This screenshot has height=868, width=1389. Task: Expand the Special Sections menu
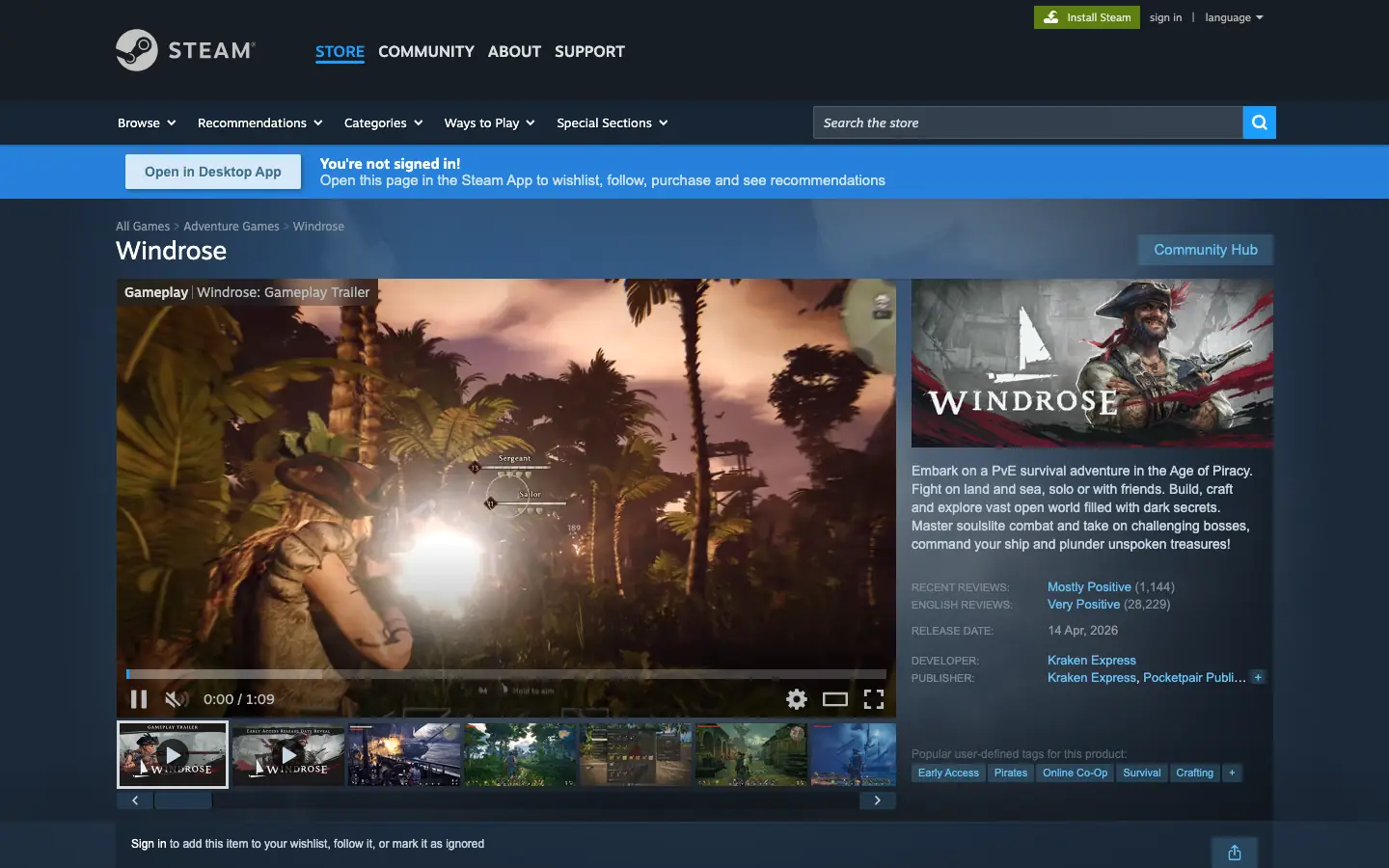(612, 122)
